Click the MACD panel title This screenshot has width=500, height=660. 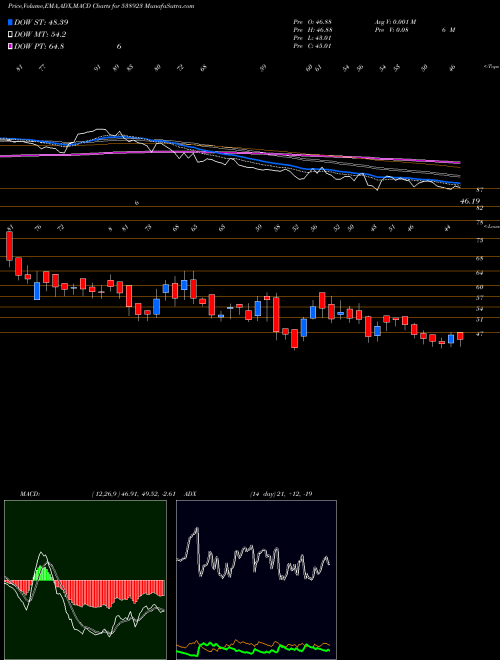click(x=29, y=494)
